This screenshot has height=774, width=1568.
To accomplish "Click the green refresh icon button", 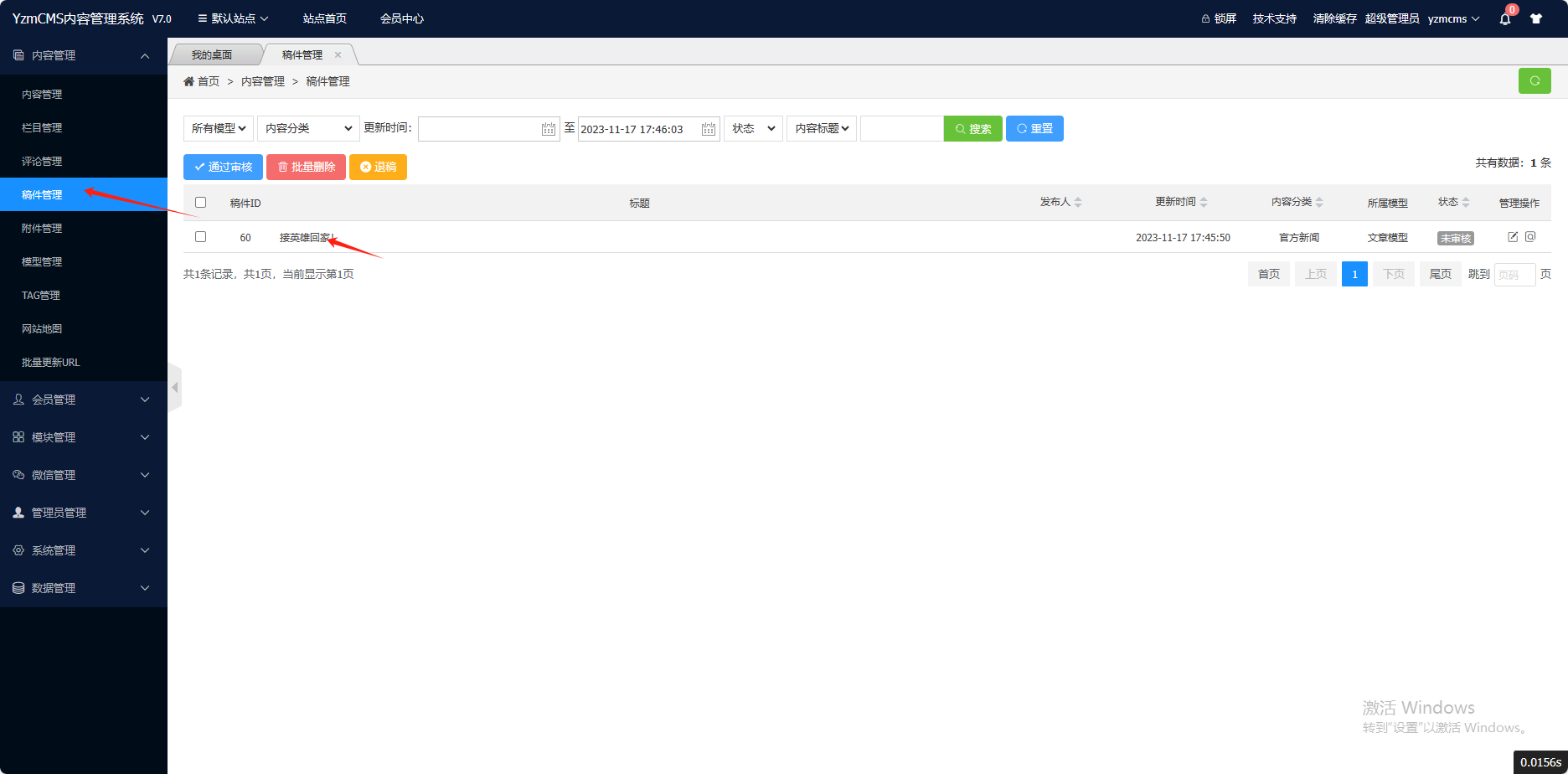I will click(1534, 81).
